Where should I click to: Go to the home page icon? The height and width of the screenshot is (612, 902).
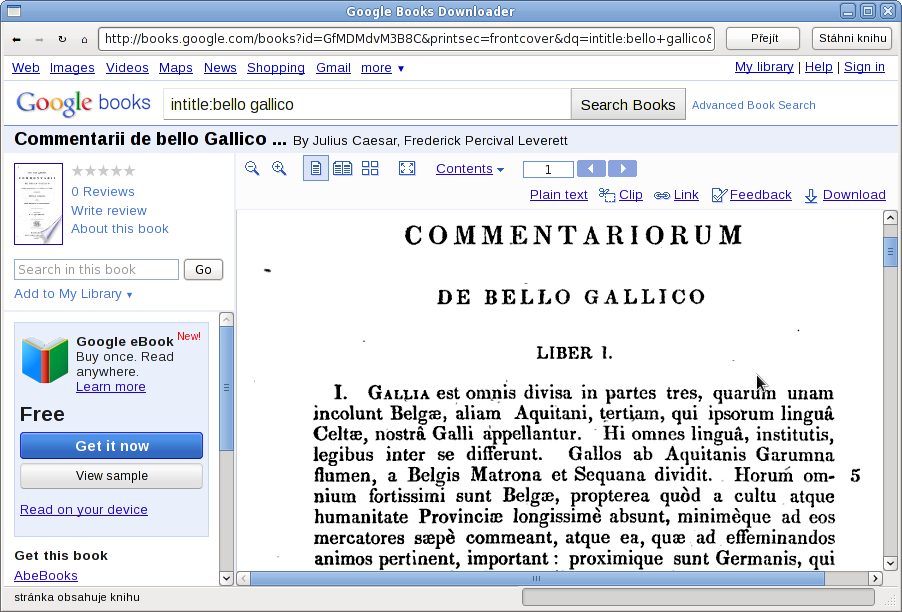(x=85, y=39)
